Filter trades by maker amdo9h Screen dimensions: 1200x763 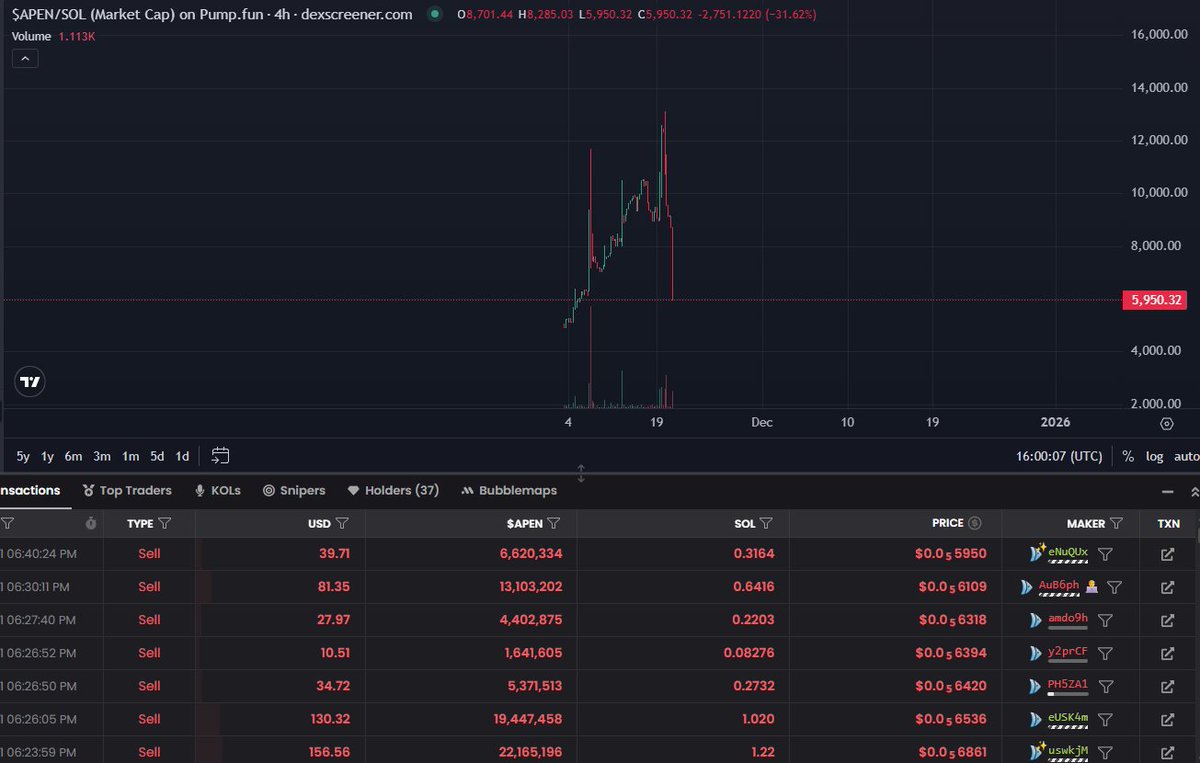pyautogui.click(x=1105, y=620)
